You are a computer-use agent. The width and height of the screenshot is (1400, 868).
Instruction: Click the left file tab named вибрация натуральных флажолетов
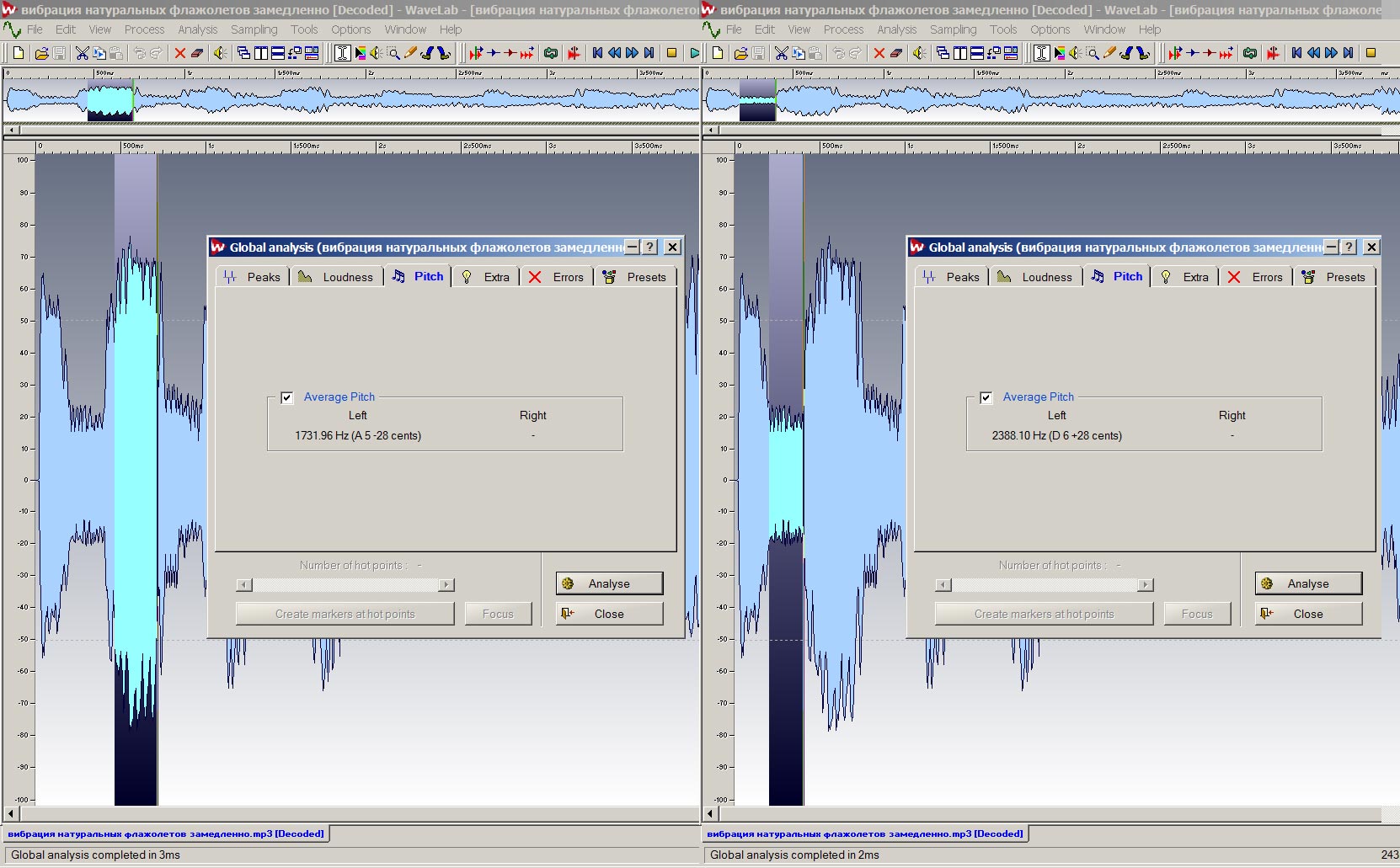[x=166, y=834]
